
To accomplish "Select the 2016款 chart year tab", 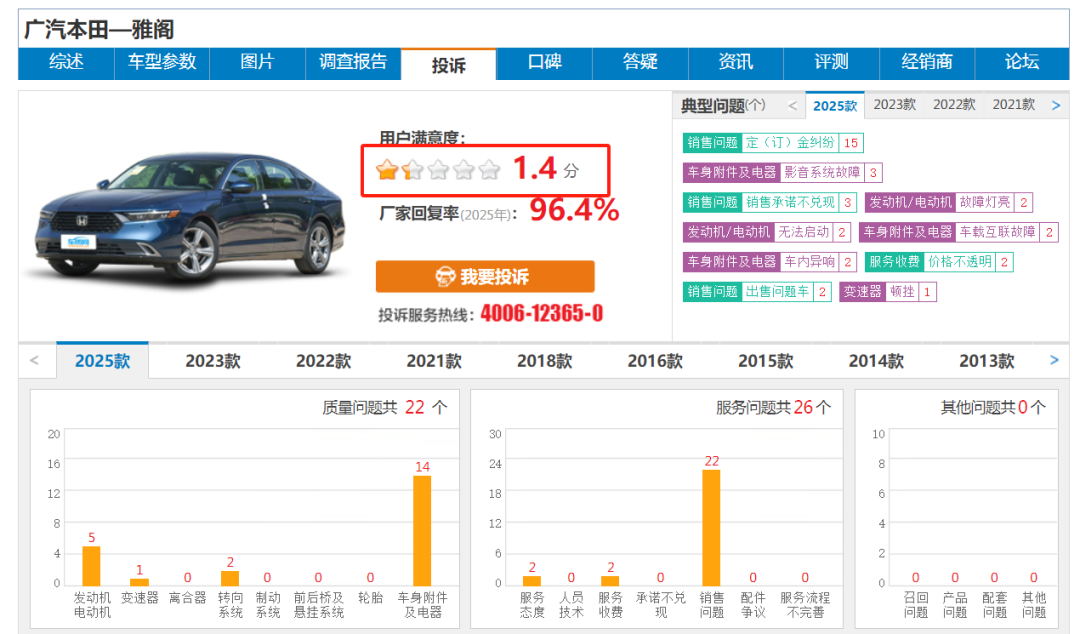I will tap(655, 361).
